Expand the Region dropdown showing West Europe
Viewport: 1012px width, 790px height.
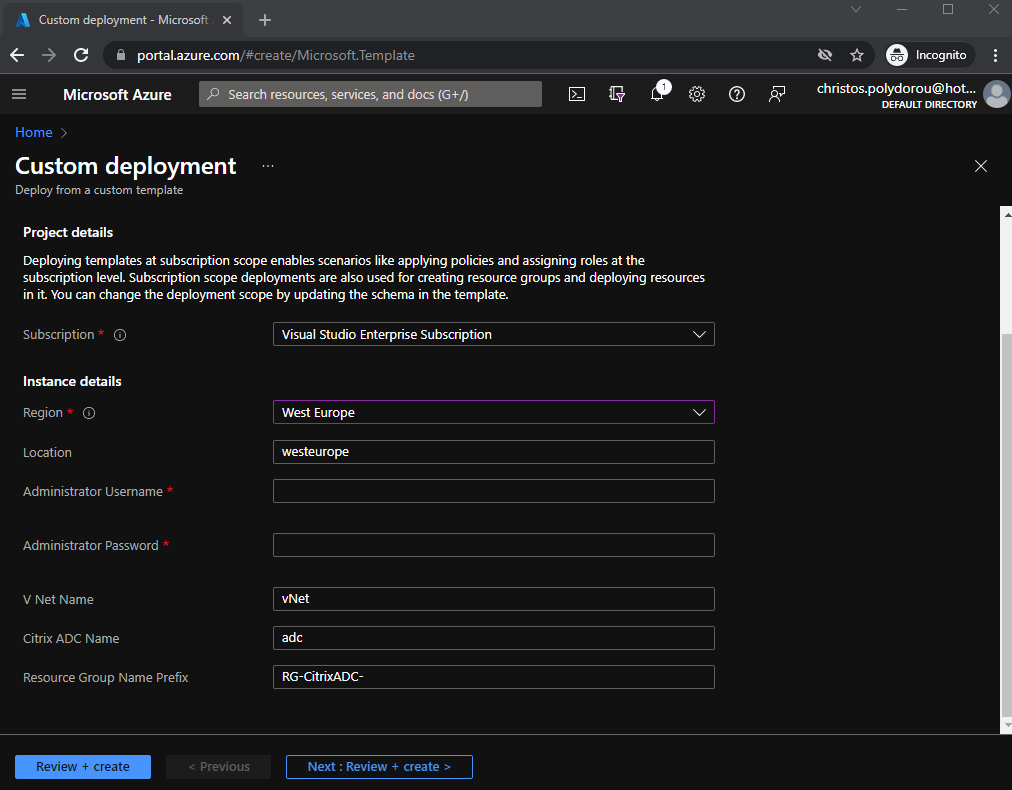[x=494, y=412]
